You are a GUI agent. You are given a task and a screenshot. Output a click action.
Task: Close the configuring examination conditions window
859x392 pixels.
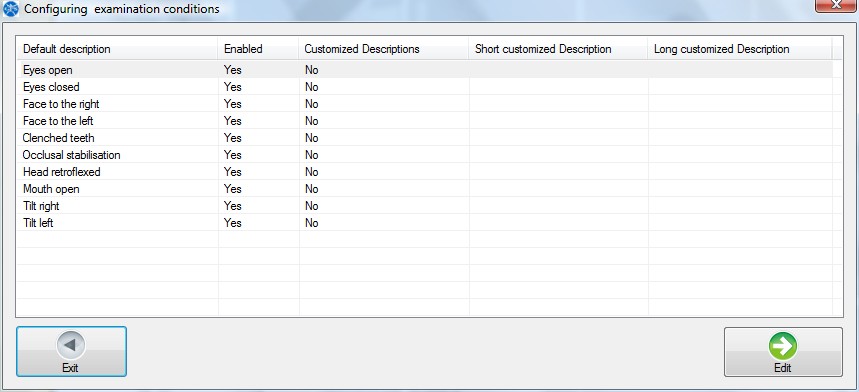[835, 4]
